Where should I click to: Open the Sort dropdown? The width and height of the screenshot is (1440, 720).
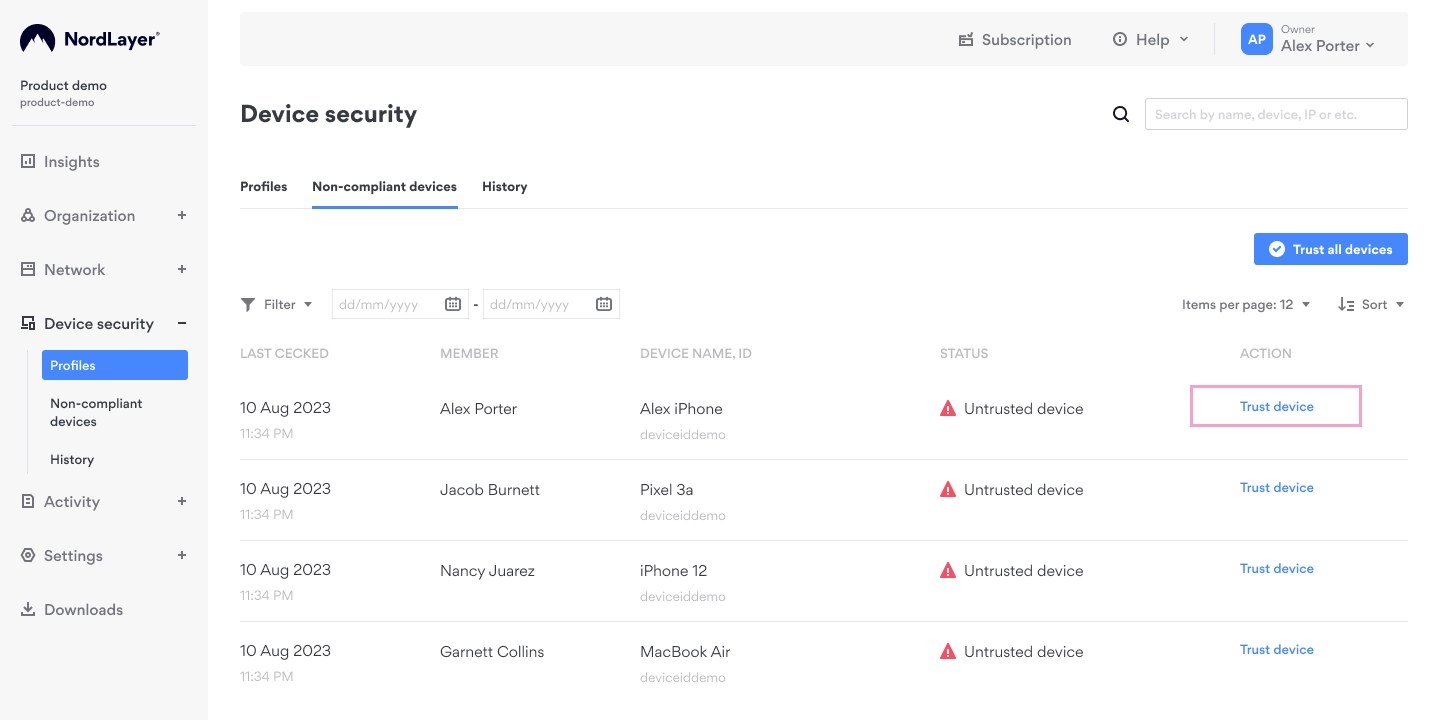point(1371,304)
